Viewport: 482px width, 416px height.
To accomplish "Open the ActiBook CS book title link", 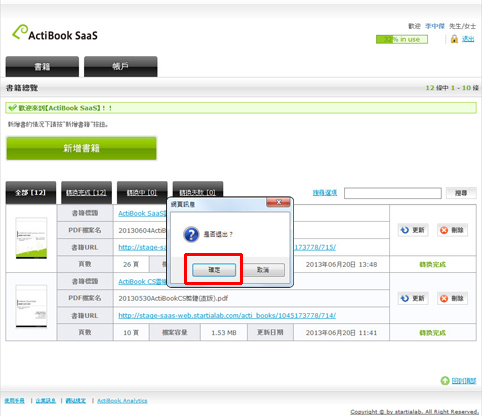I will click(142, 282).
